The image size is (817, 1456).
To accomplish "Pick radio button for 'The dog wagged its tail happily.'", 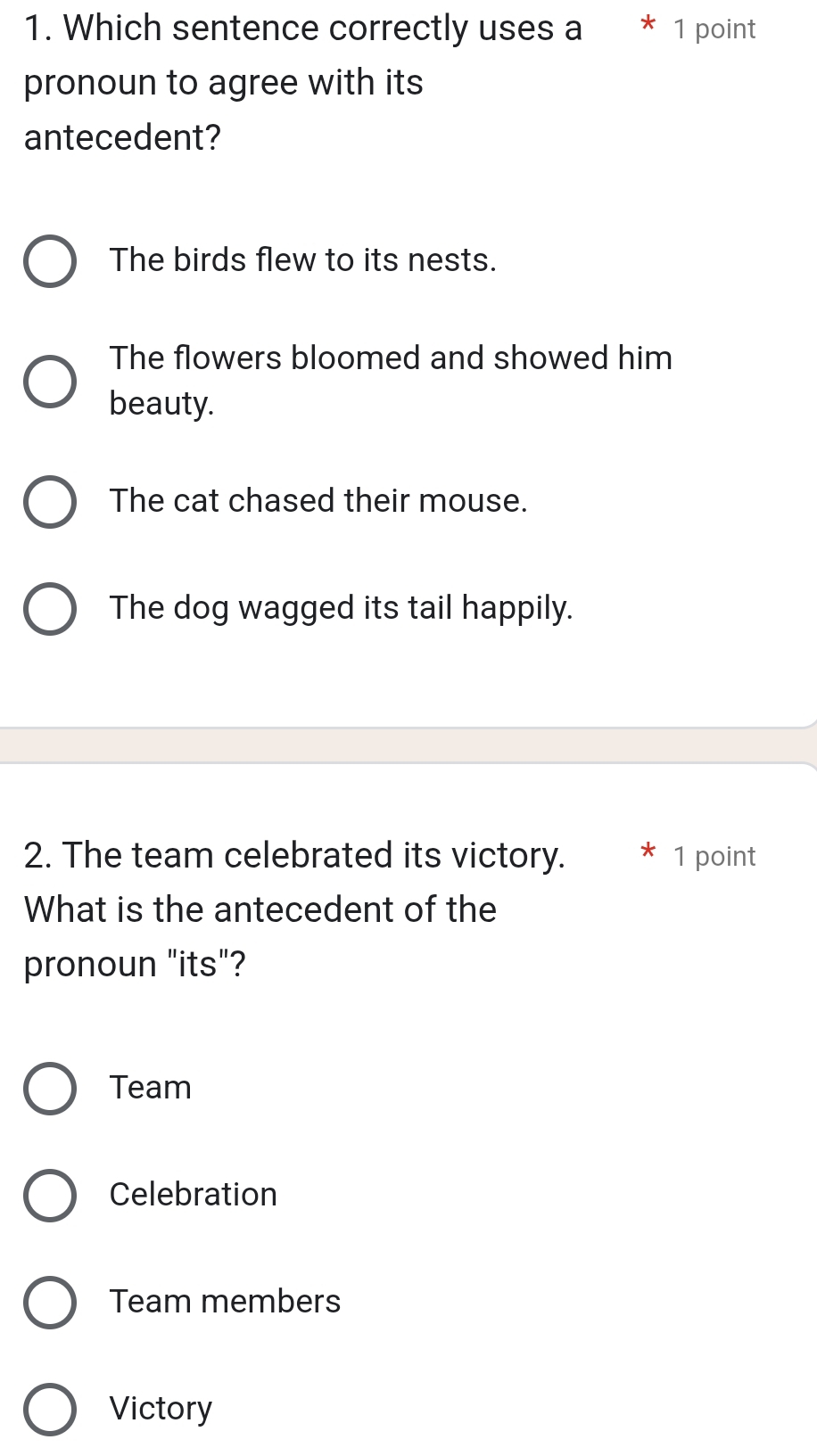I will 50,609.
